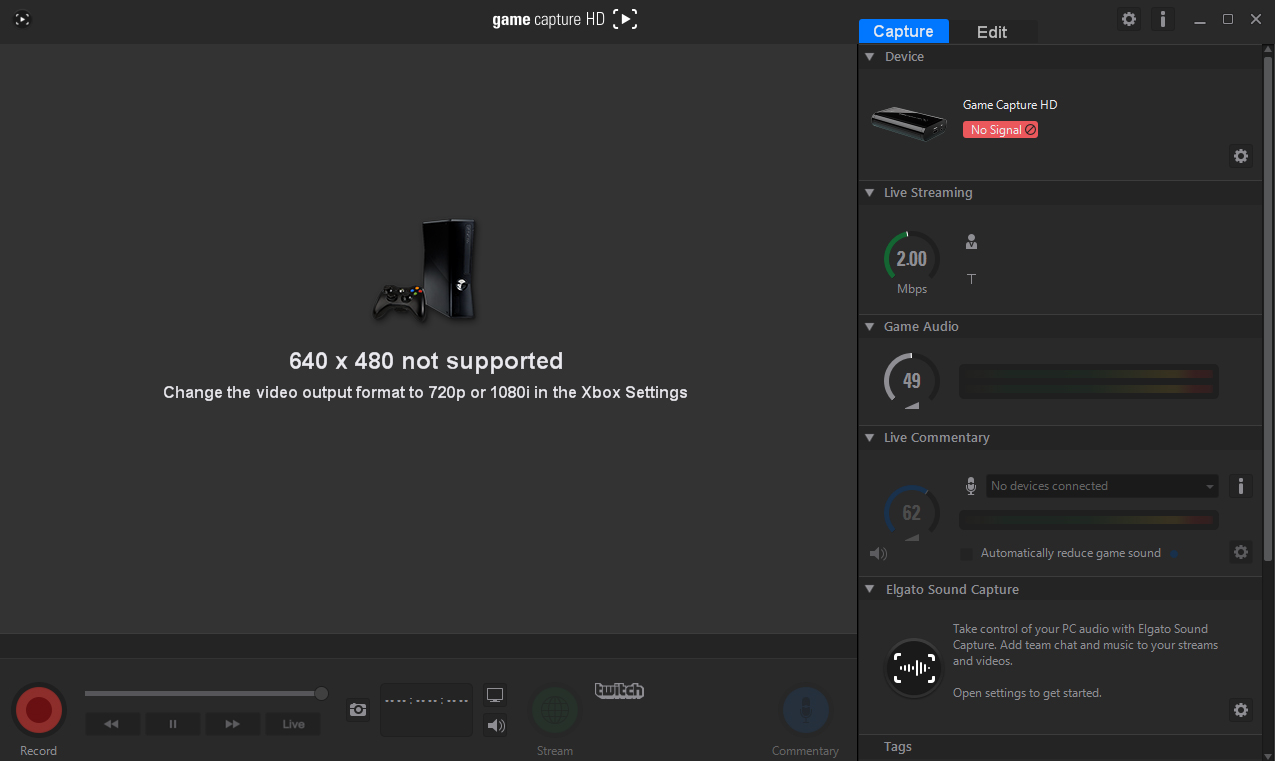Click the 'Game Capture HD' device name
This screenshot has height=761, width=1275.
(x=1010, y=105)
